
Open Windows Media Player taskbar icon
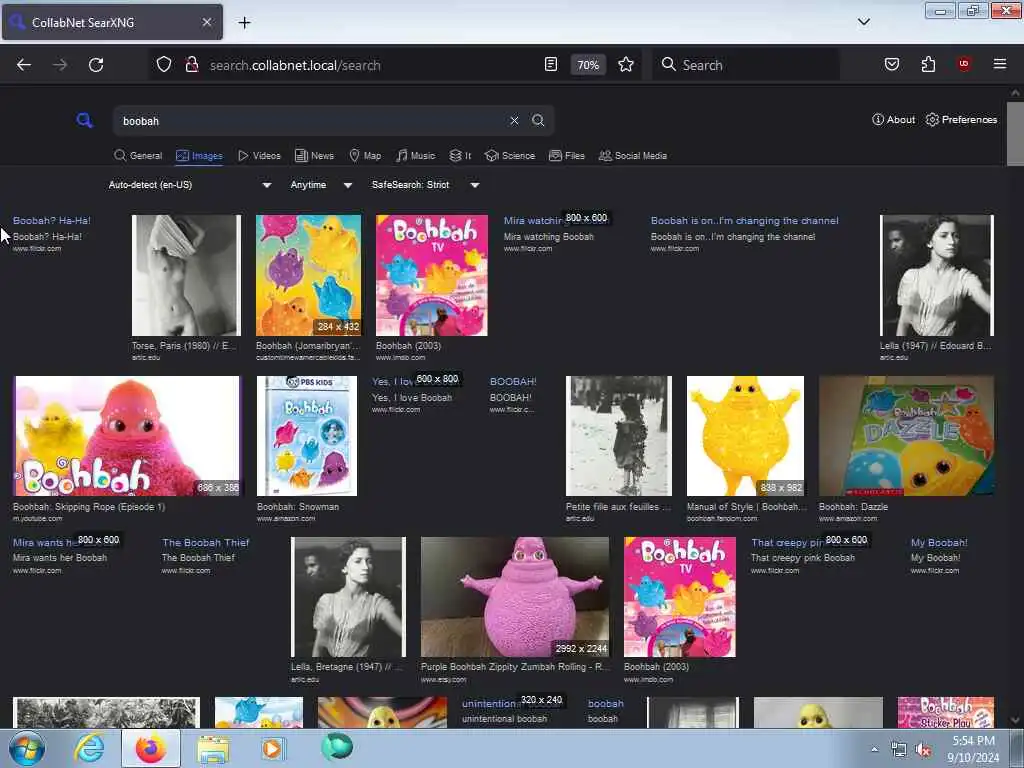(x=273, y=748)
